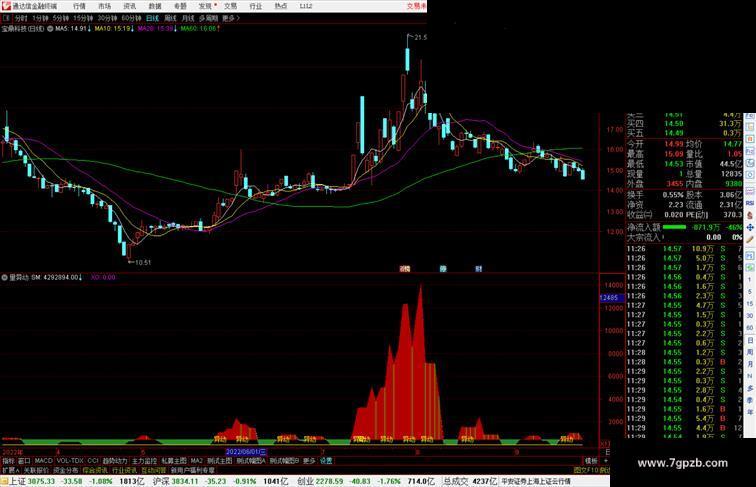The height and width of the screenshot is (487, 756).
Task: Expand the 更多 > period options
Action: point(231,18)
